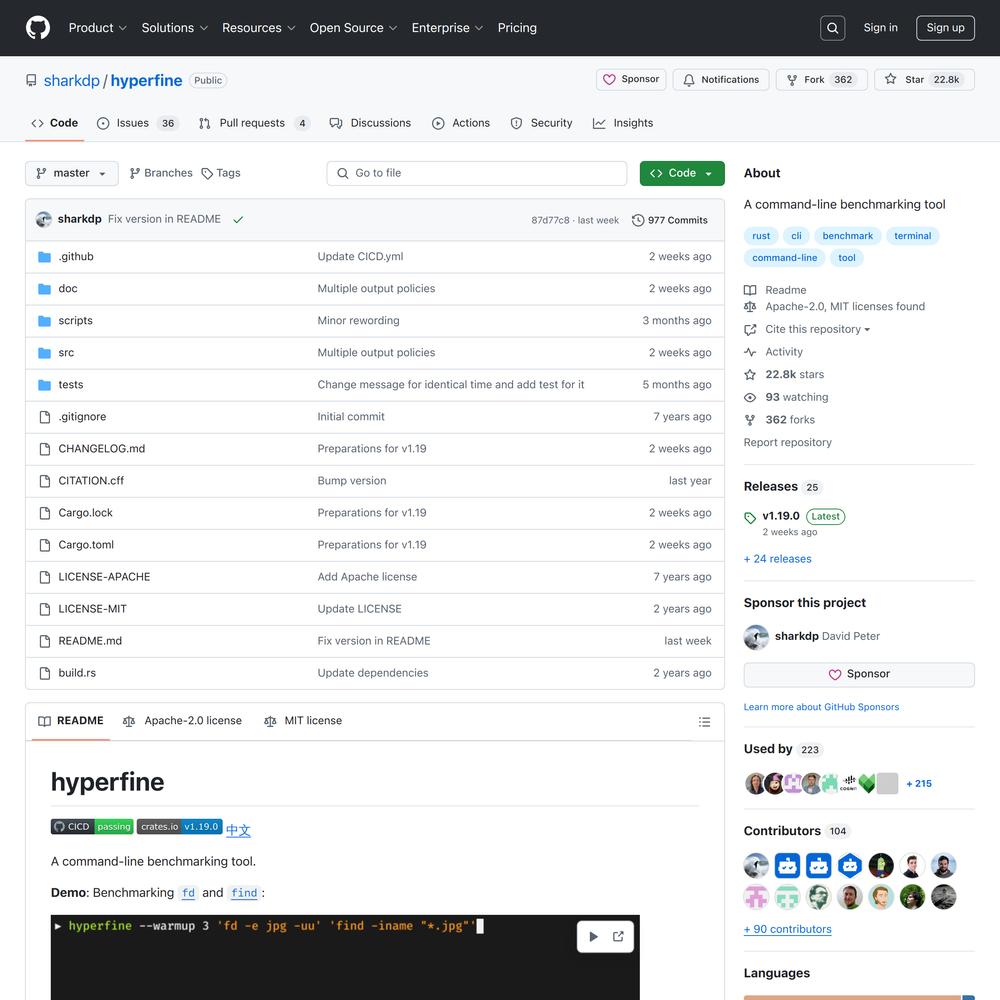Open the green Code dropdown button
The image size is (1000, 1000).
tap(682, 173)
